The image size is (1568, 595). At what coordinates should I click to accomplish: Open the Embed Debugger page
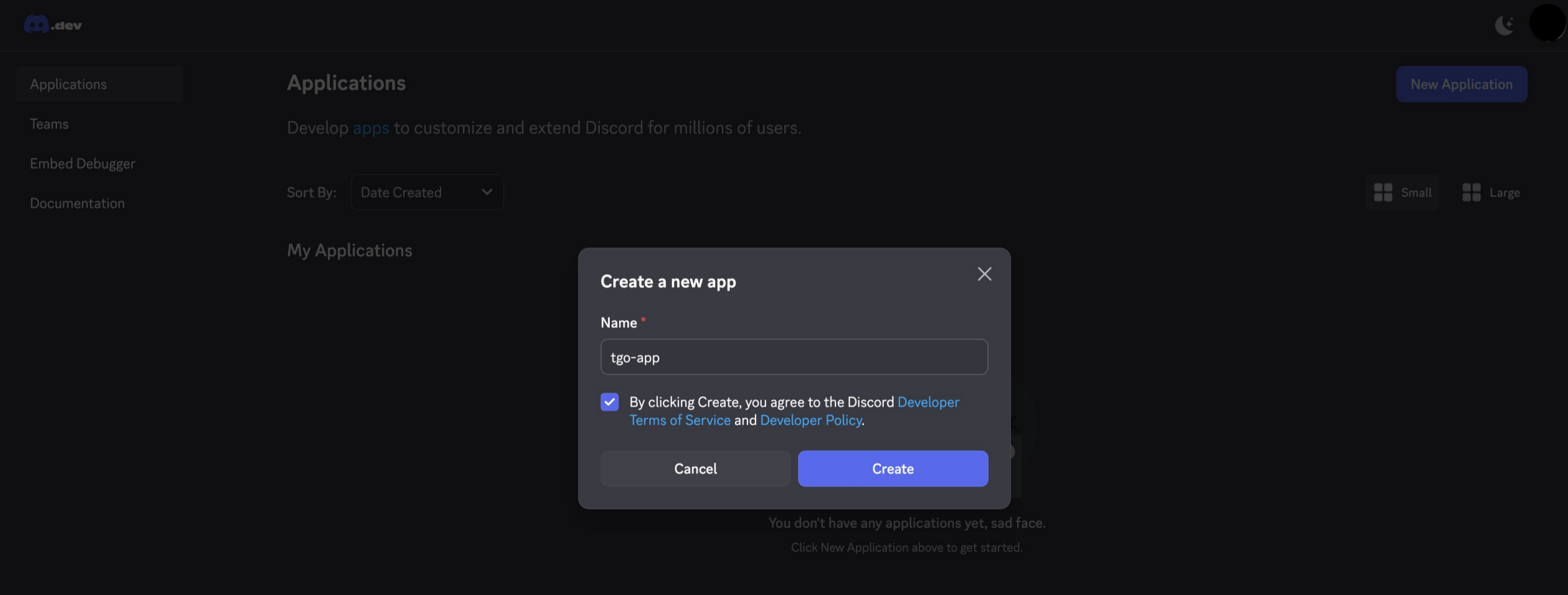82,164
